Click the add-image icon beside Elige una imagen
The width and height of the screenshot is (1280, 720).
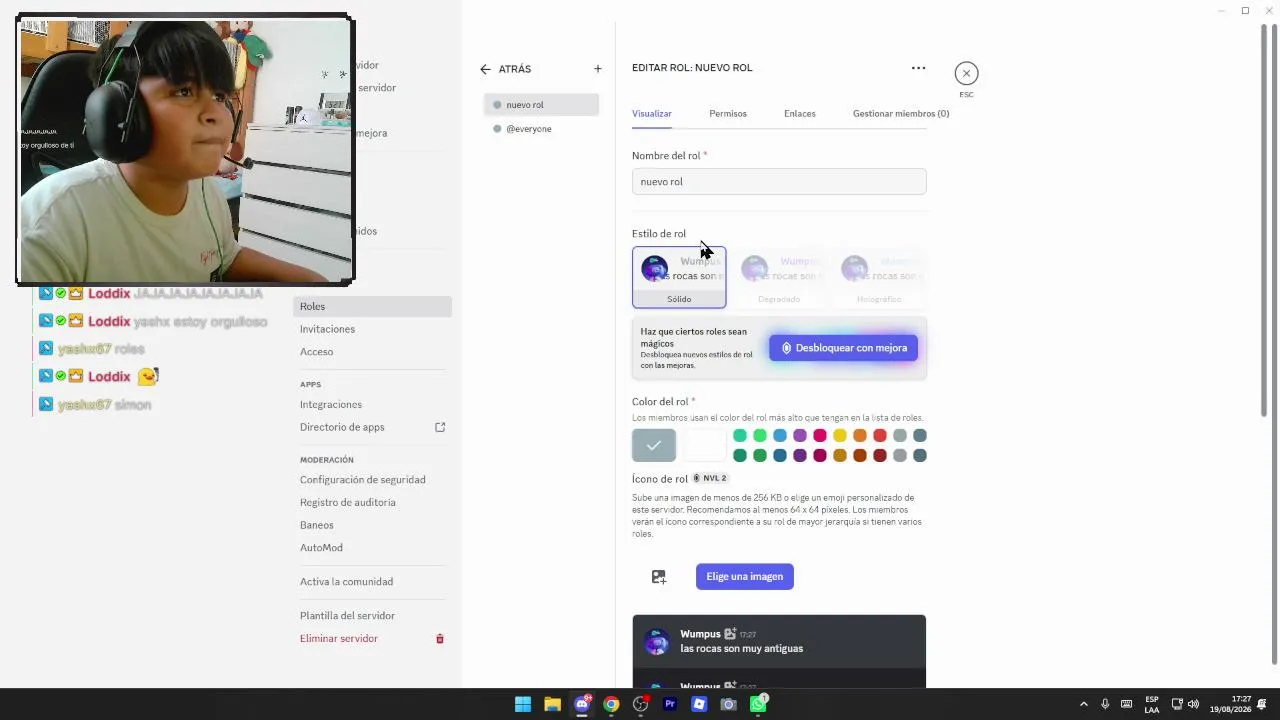pyautogui.click(x=659, y=577)
